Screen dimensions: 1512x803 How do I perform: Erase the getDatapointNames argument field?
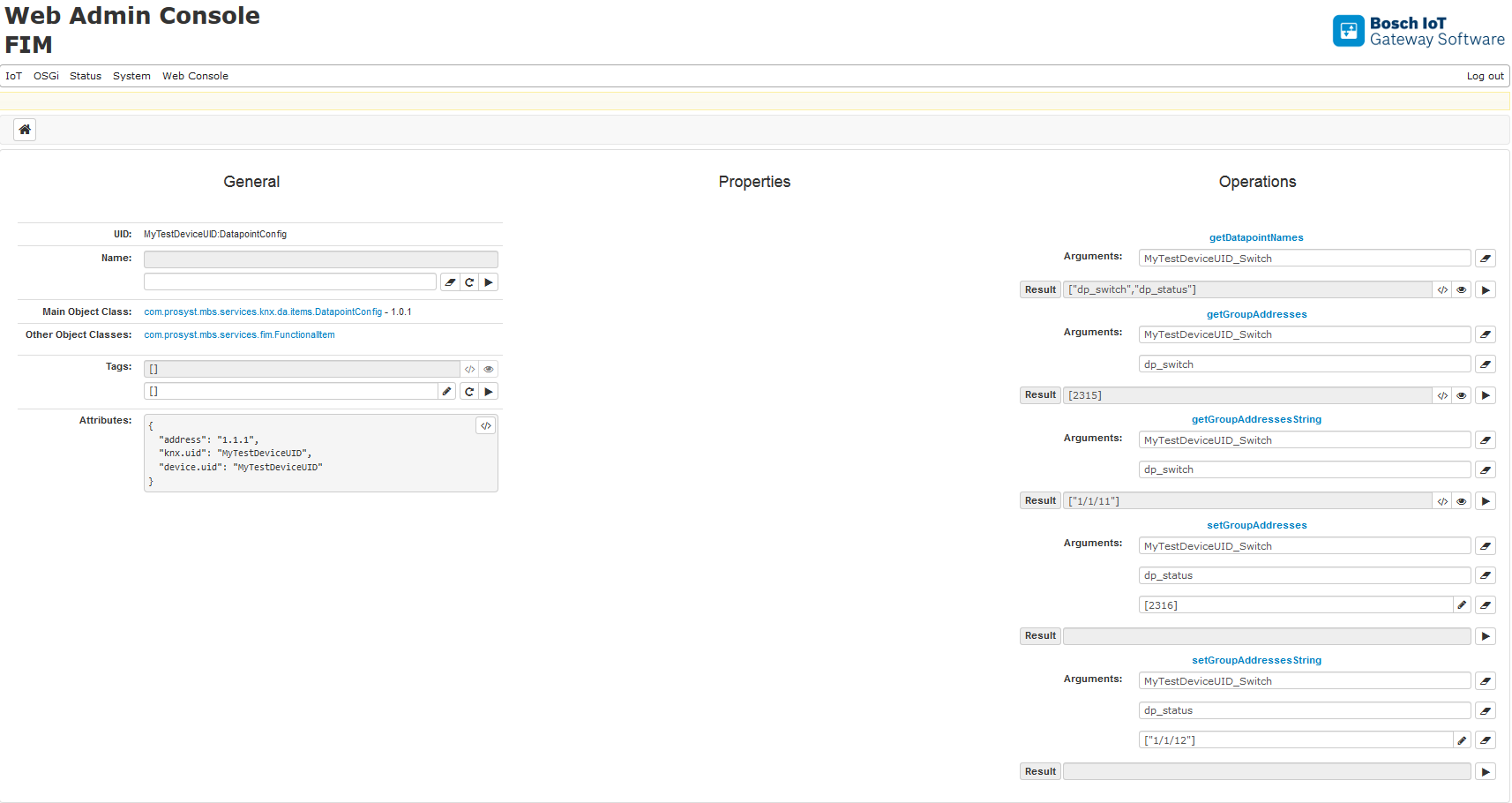1486,259
